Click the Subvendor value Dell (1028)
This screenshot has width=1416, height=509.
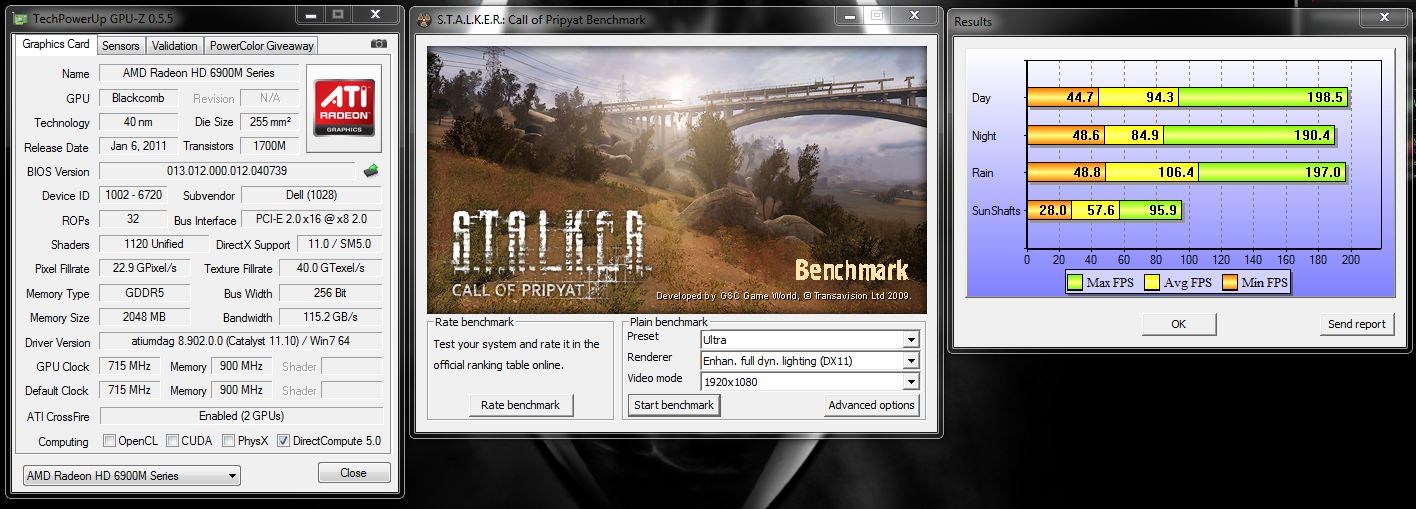pyautogui.click(x=311, y=195)
